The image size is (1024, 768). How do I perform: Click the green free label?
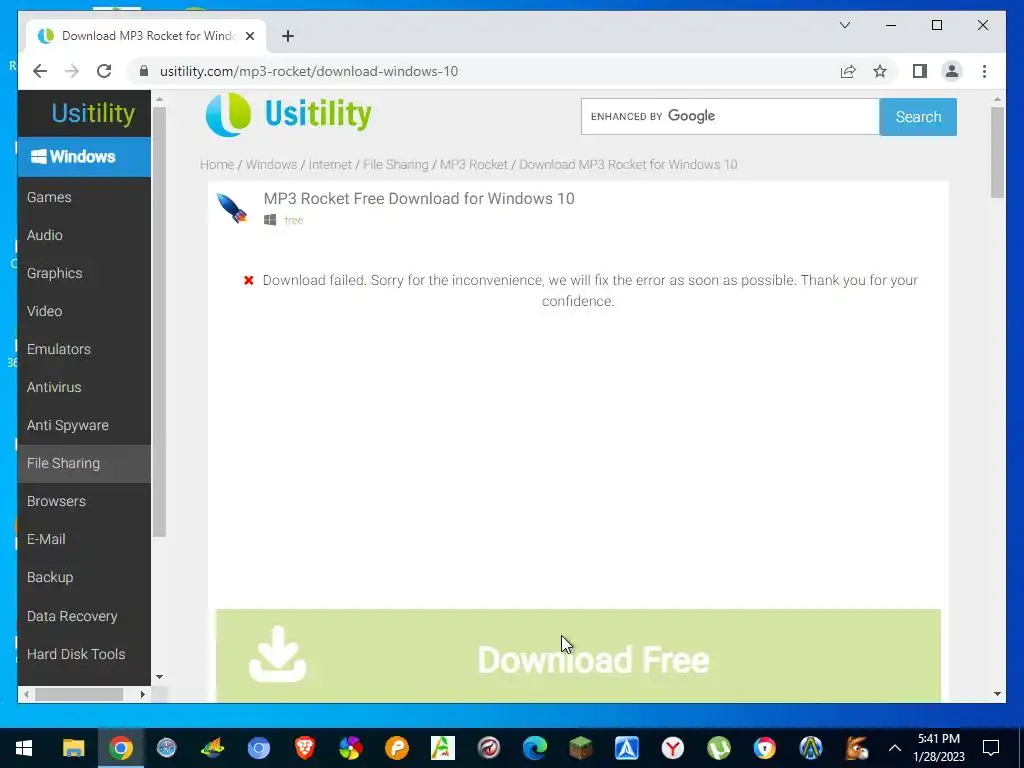point(294,220)
